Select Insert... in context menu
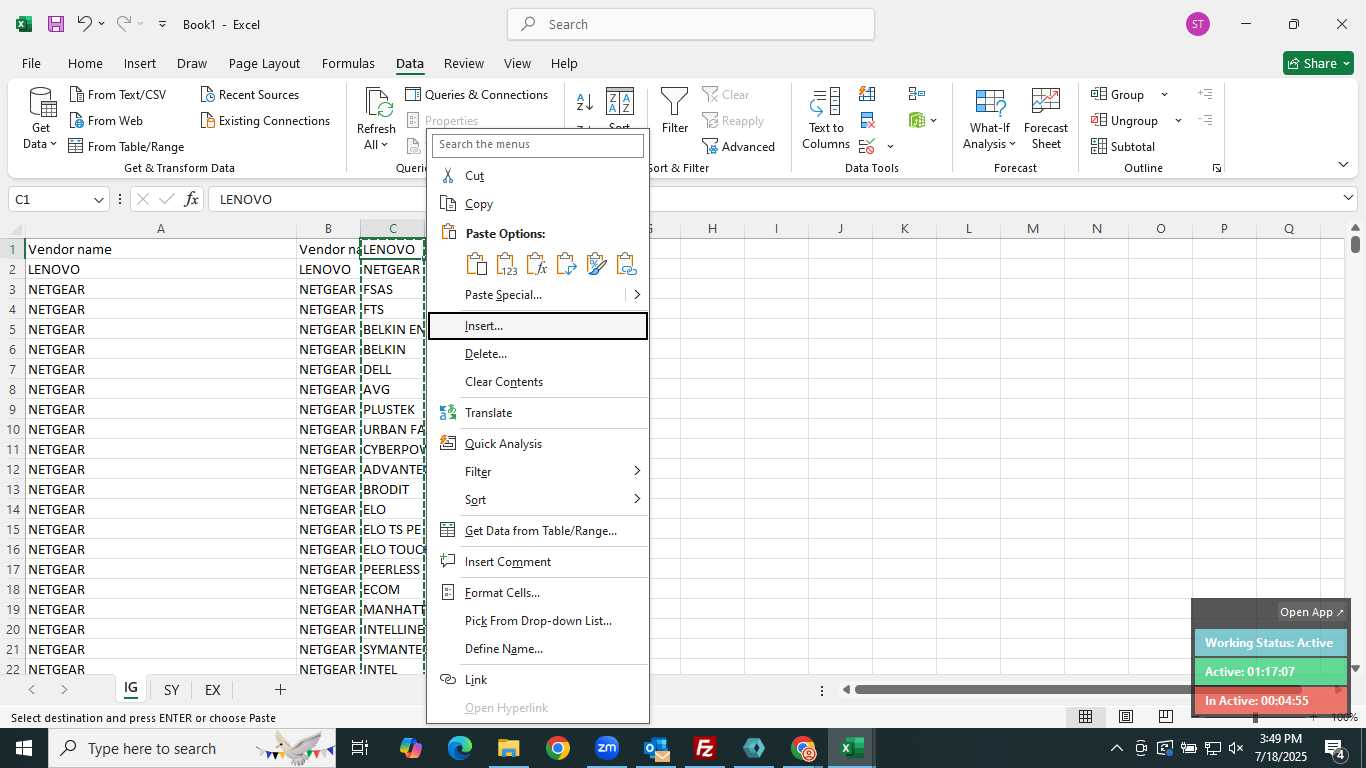The height and width of the screenshot is (768, 1366). point(538,326)
